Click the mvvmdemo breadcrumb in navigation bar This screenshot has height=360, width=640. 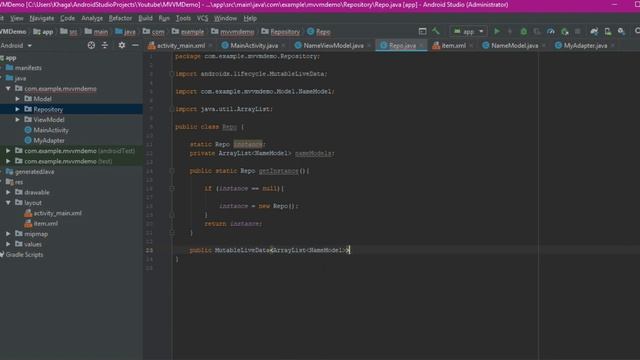tap(233, 31)
